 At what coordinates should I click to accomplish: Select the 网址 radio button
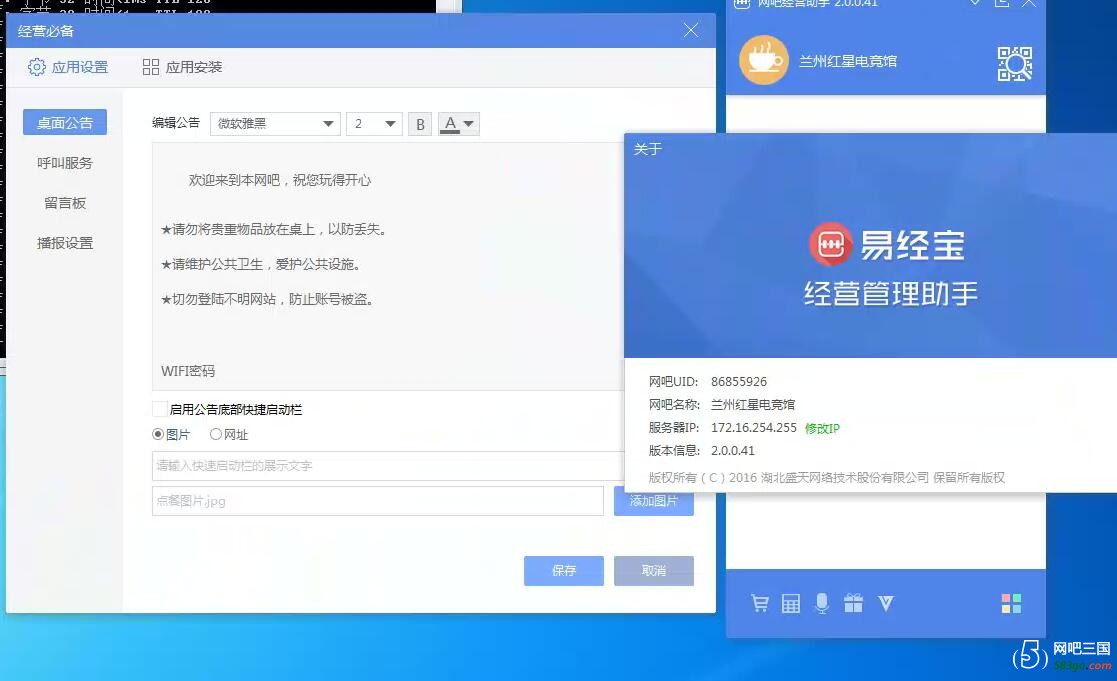[x=215, y=434]
